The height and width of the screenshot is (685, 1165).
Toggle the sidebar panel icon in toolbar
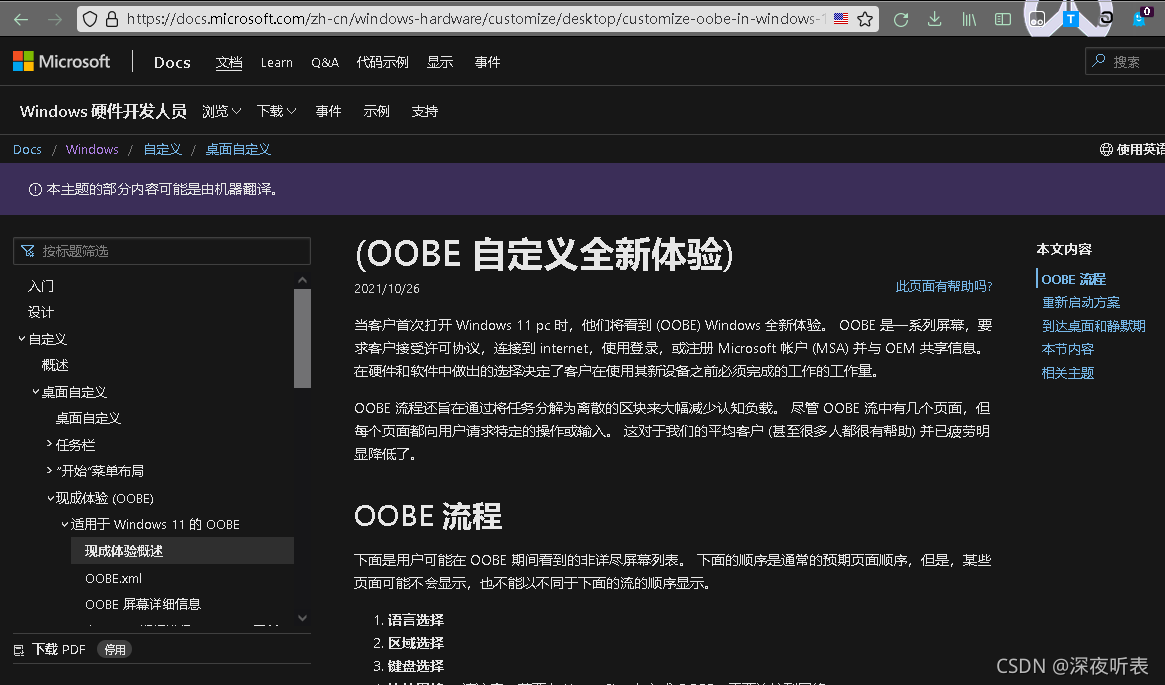tap(1003, 19)
